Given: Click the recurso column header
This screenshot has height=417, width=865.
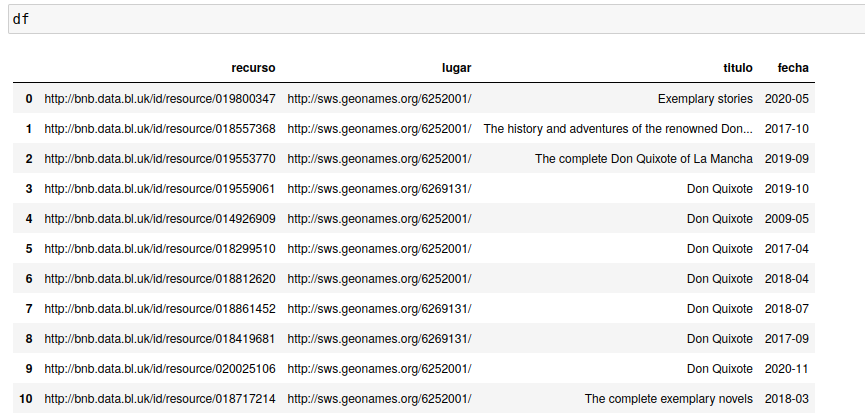Looking at the screenshot, I should point(252,68).
